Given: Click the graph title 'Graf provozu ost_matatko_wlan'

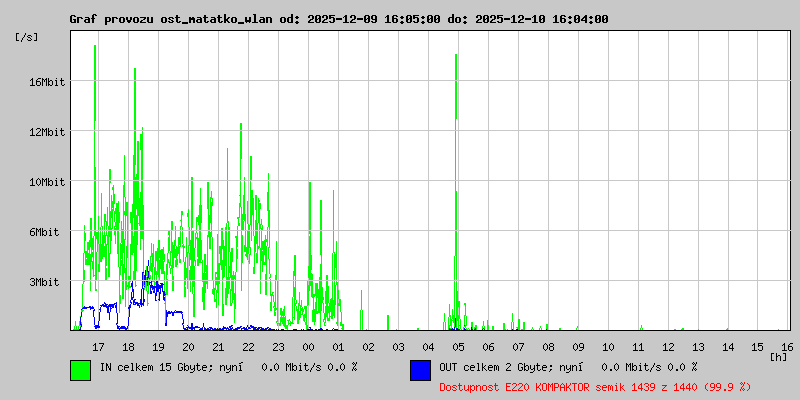Looking at the screenshot, I should point(172,19).
